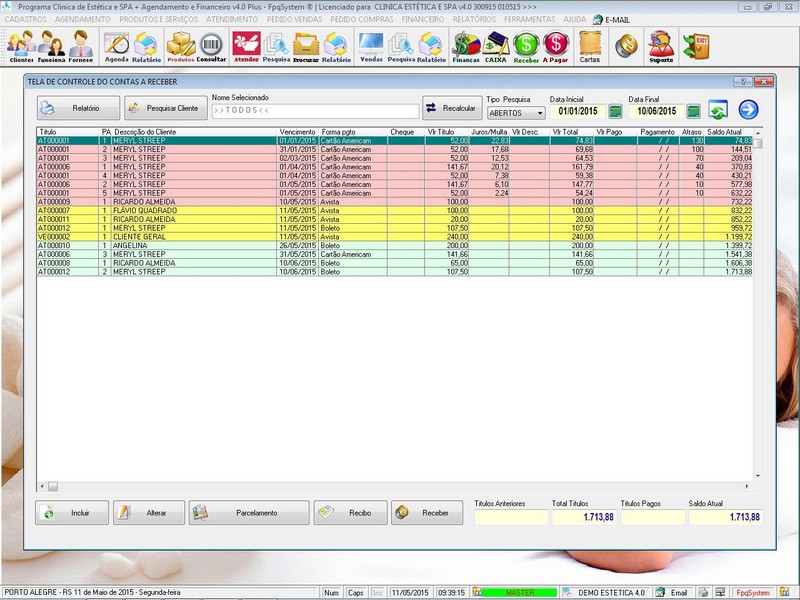Open the CADASTROS menu
This screenshot has width=800, height=600.
[26, 19]
